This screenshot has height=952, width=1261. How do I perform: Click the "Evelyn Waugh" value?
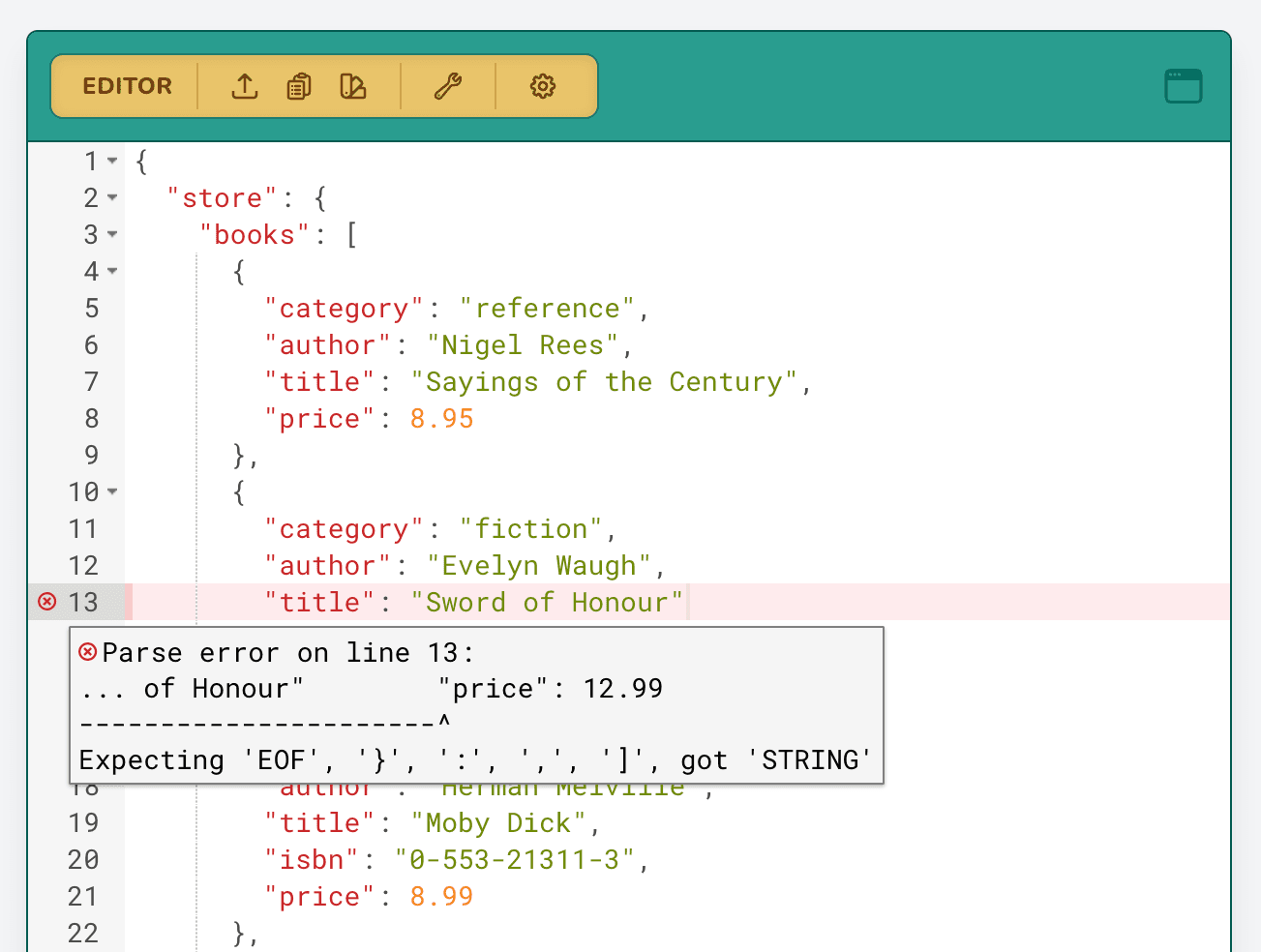(539, 566)
